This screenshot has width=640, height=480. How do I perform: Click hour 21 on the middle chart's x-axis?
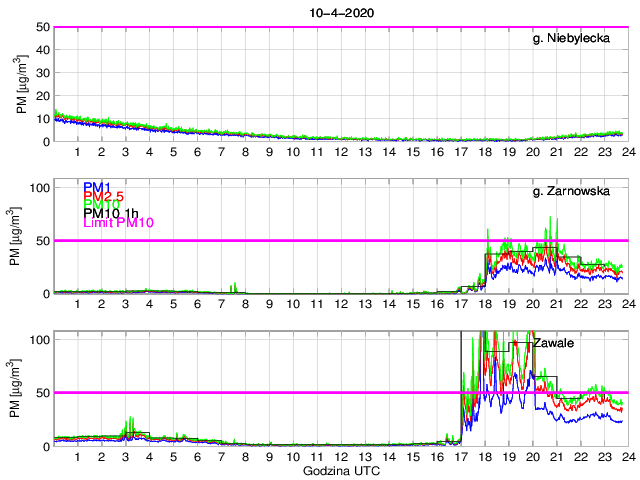(557, 304)
